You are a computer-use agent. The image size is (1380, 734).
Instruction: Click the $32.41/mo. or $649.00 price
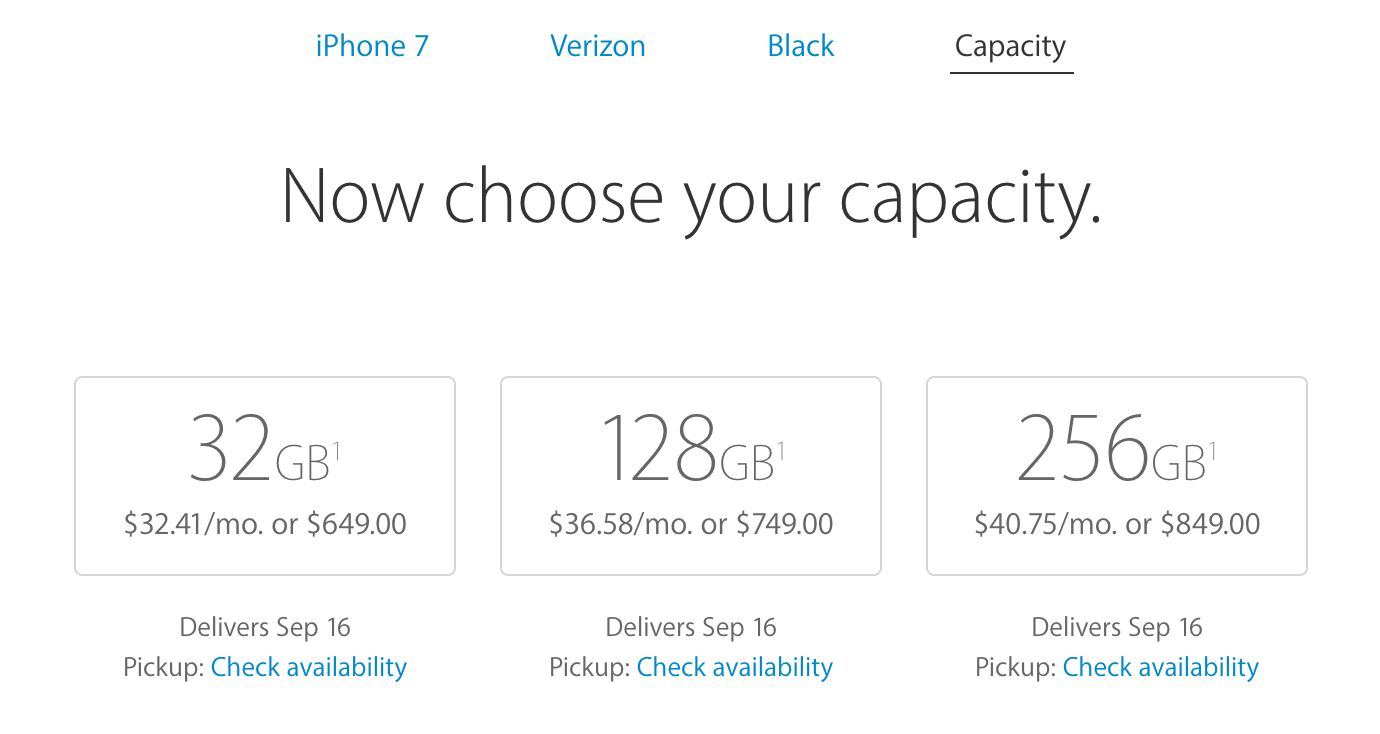point(265,524)
